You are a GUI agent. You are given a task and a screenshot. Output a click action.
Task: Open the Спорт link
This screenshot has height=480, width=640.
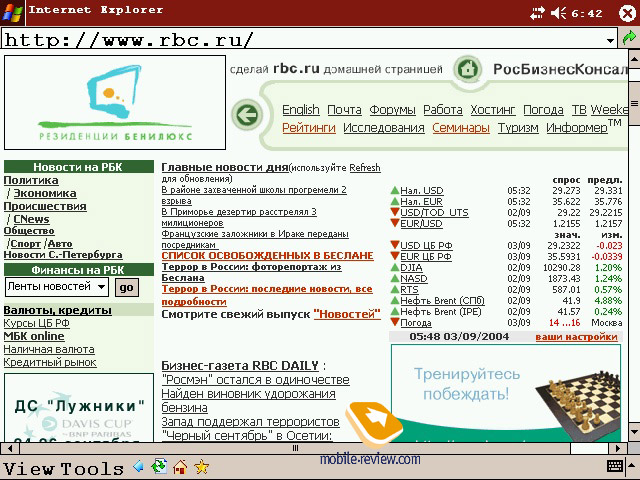click(26, 244)
